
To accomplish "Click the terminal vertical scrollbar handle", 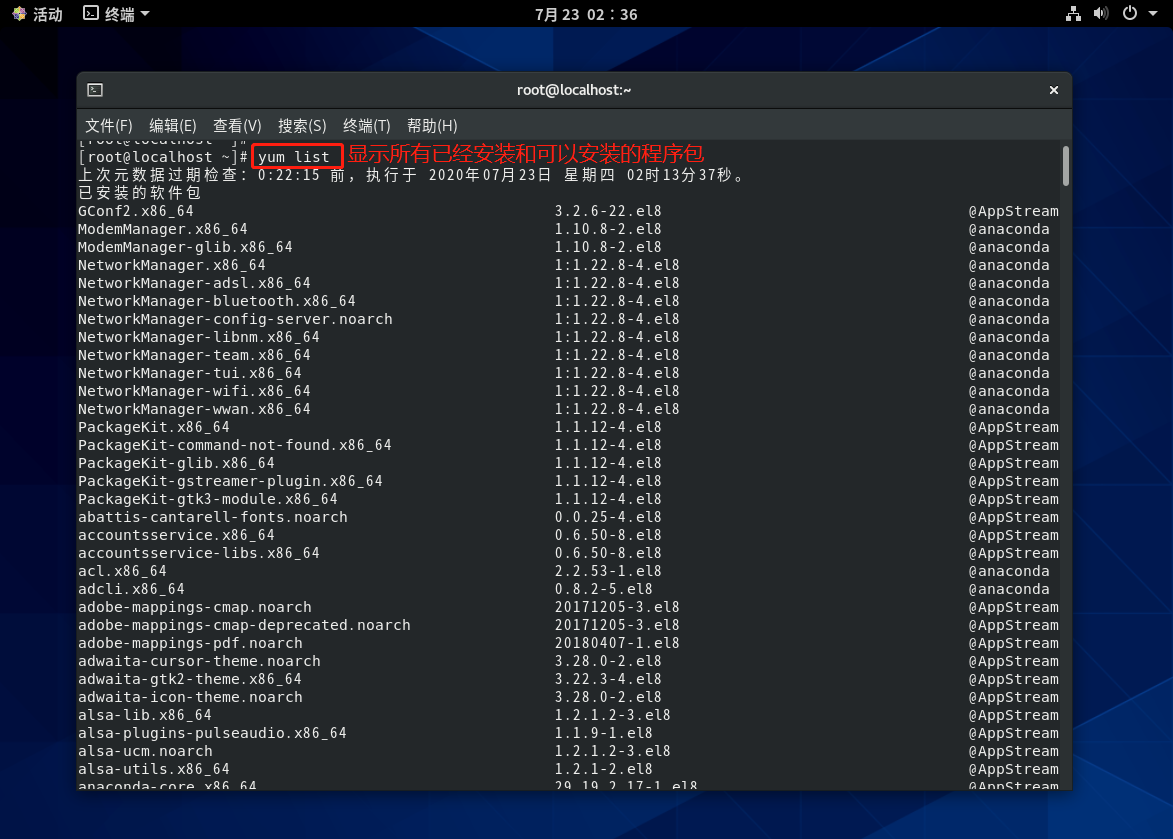I will [x=1066, y=166].
